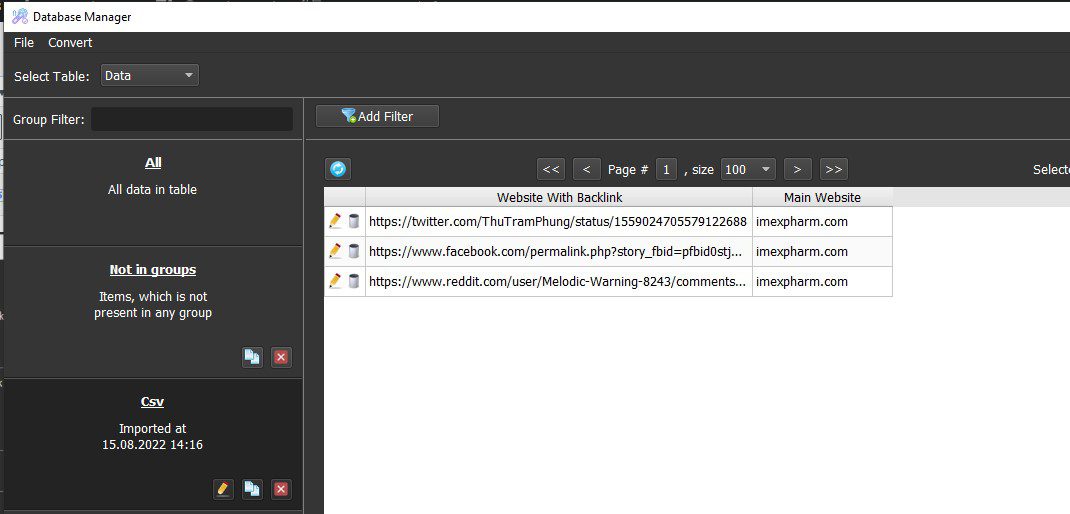The width and height of the screenshot is (1070, 514).
Task: Delete the facebook.com backlink row
Action: (x=353, y=251)
